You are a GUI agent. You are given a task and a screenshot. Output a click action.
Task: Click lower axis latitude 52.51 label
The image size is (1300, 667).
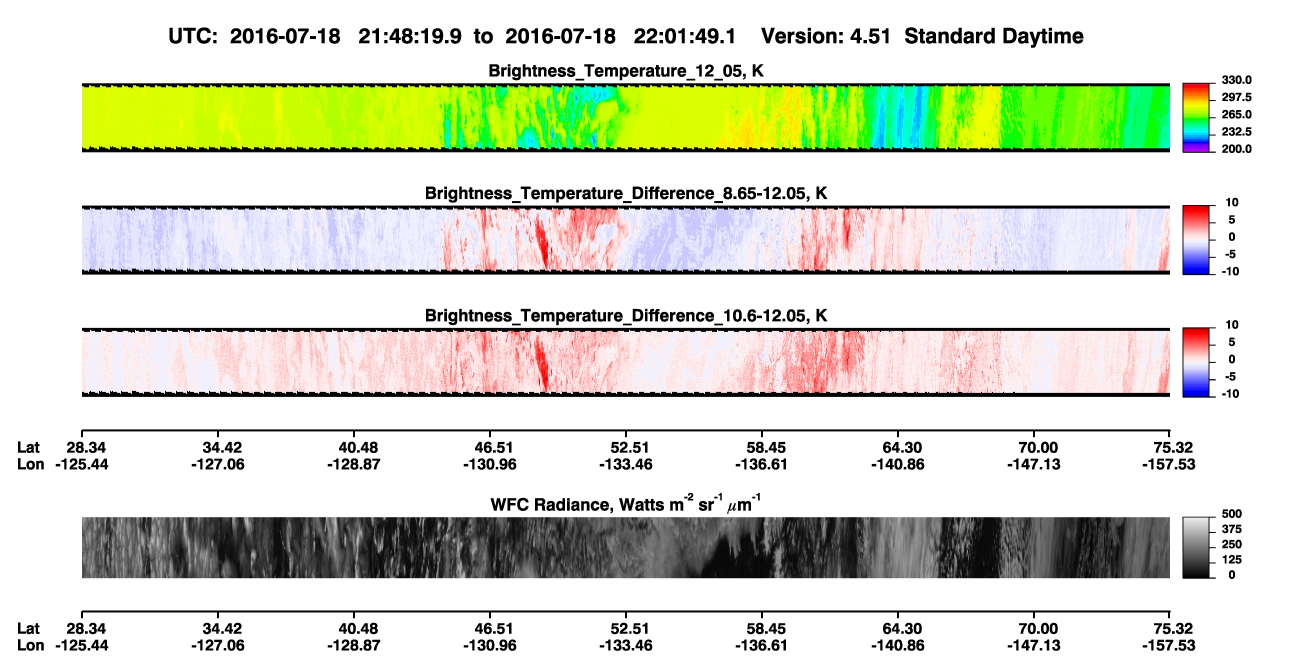point(630,629)
